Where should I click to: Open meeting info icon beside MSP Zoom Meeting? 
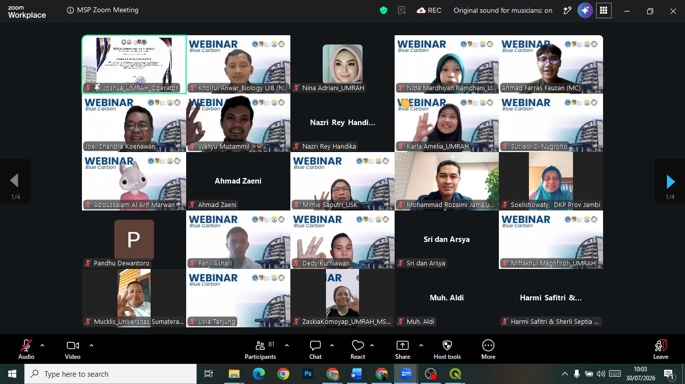[70, 10]
